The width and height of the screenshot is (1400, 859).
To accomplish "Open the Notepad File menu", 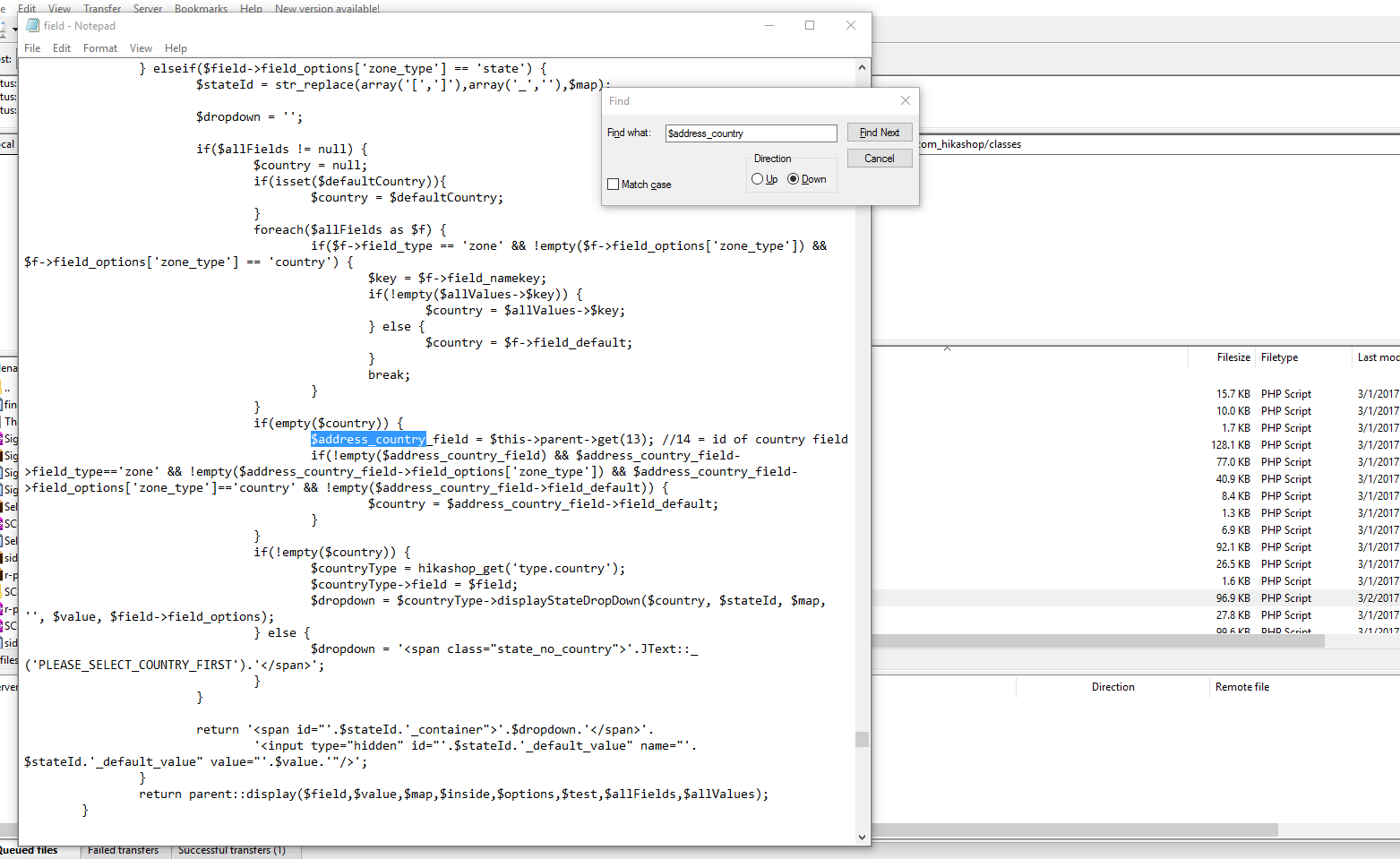I will 32,48.
